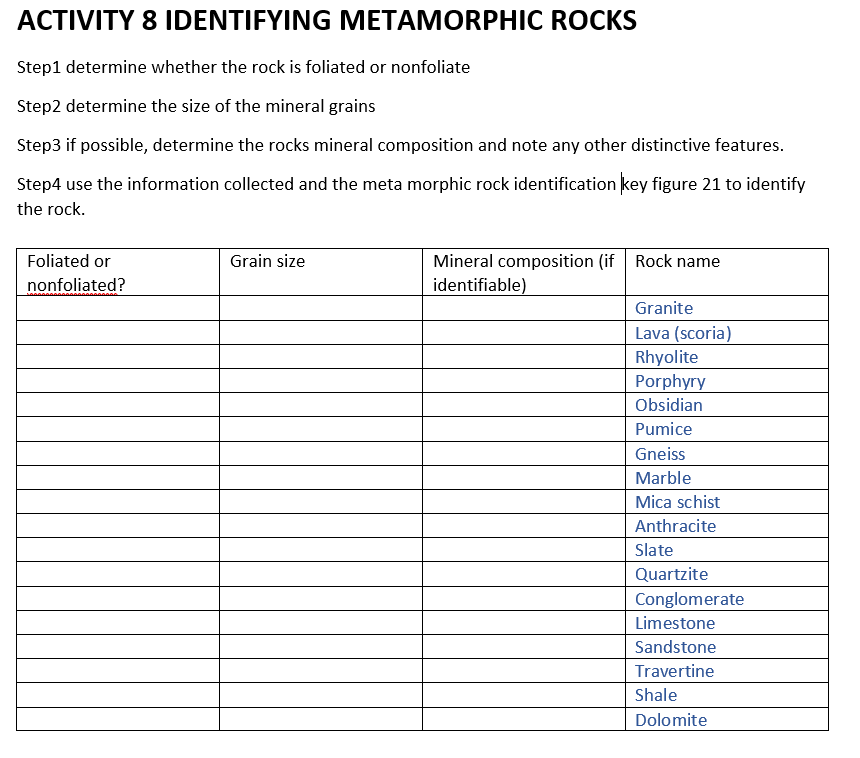Screen dimensions: 860x758
Task: Open the Conglomerate hyperlink
Action: point(689,598)
